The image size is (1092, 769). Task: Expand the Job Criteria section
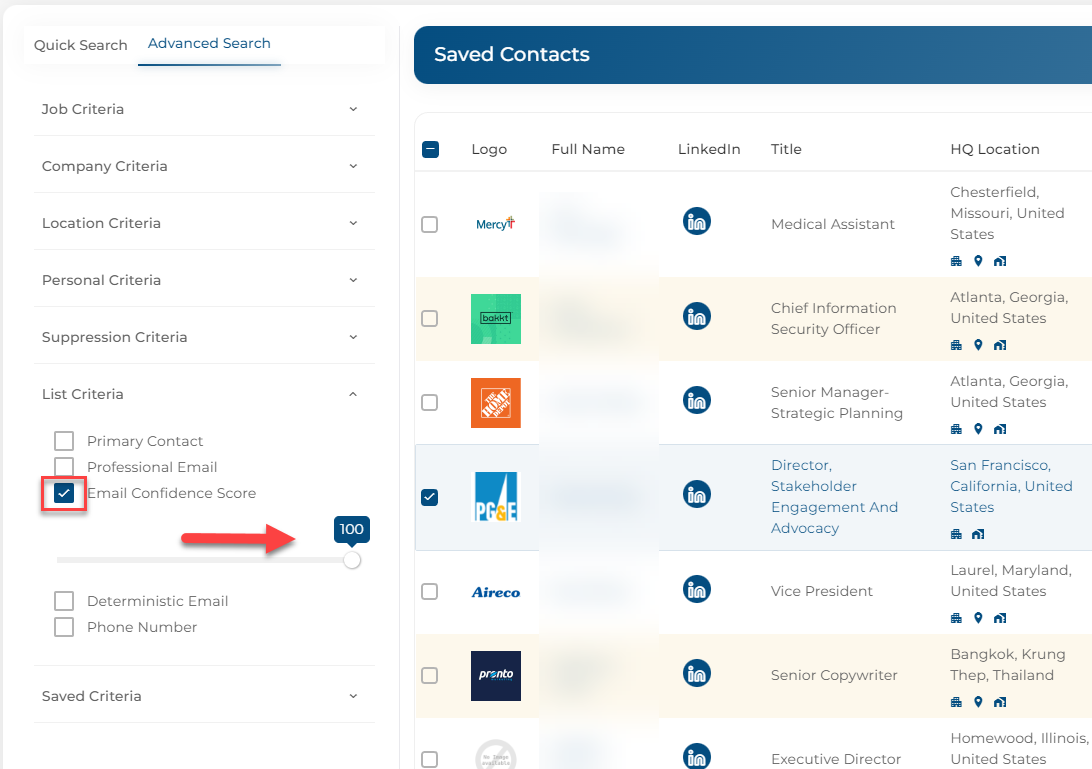(204, 109)
